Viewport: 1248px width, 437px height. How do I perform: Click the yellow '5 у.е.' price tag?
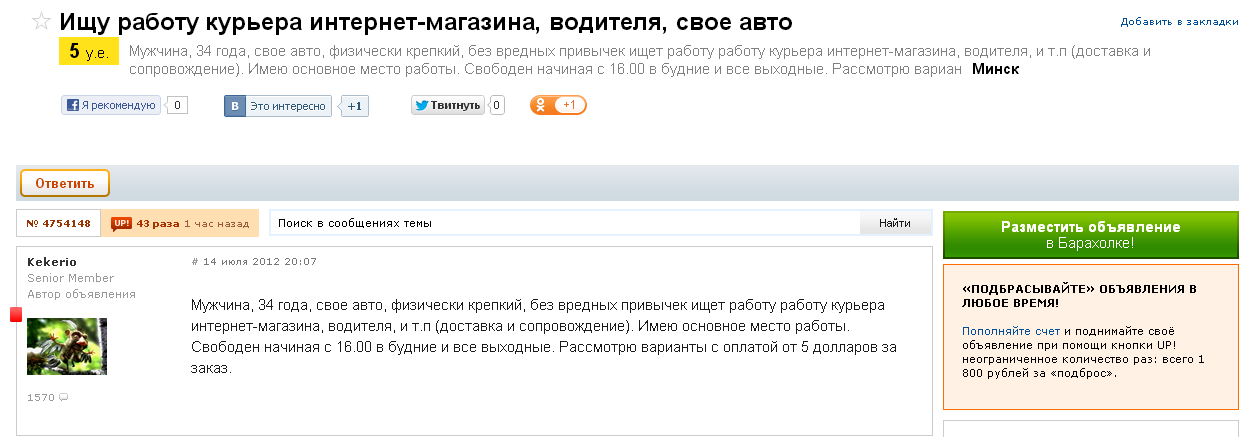click(89, 52)
